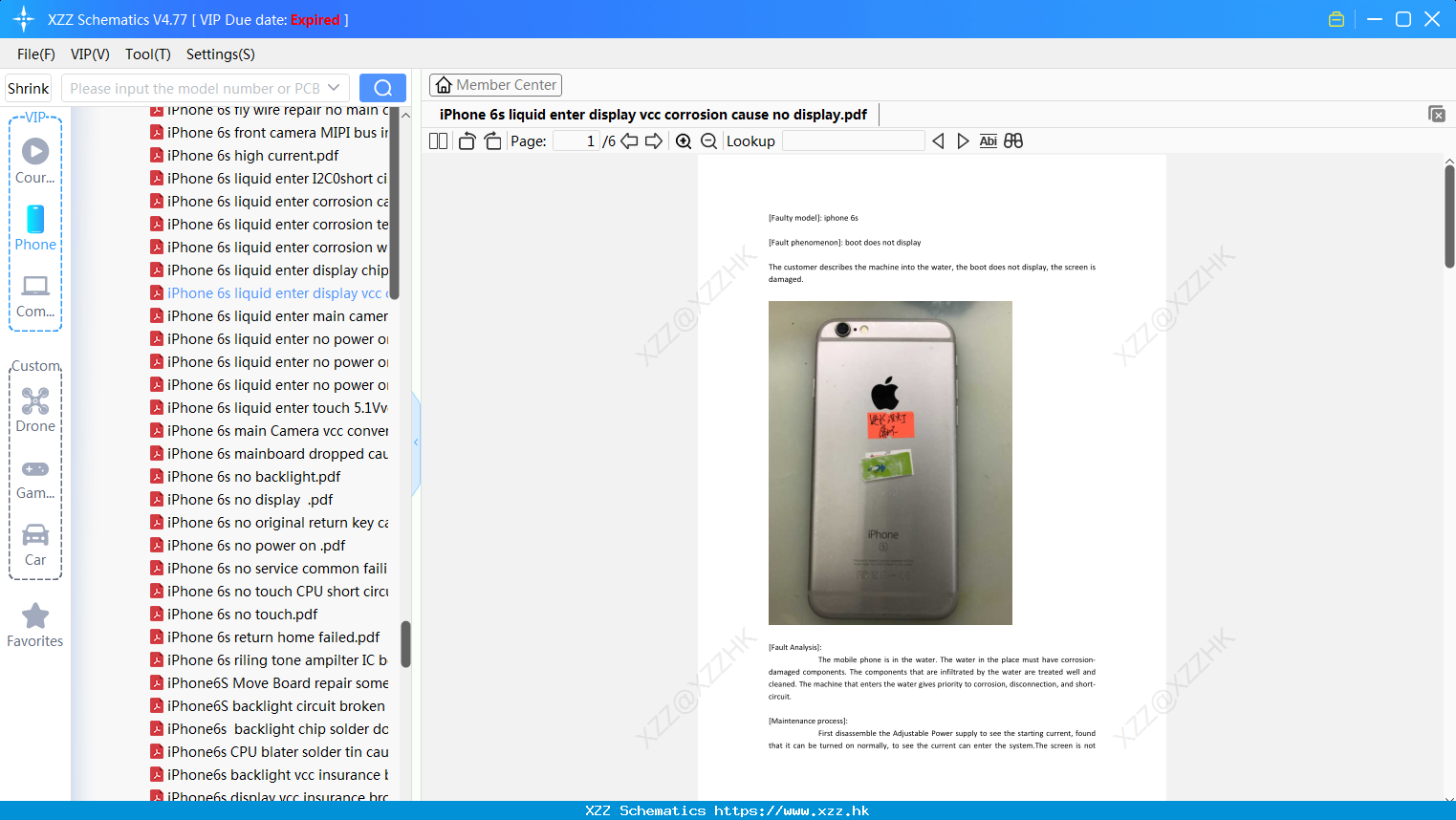Open the VIP(V) menu
The height and width of the screenshot is (820, 1456).
90,54
